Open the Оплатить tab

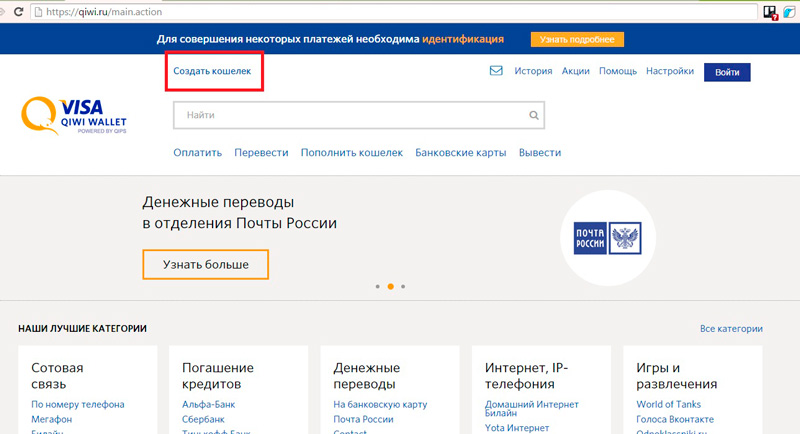point(197,152)
